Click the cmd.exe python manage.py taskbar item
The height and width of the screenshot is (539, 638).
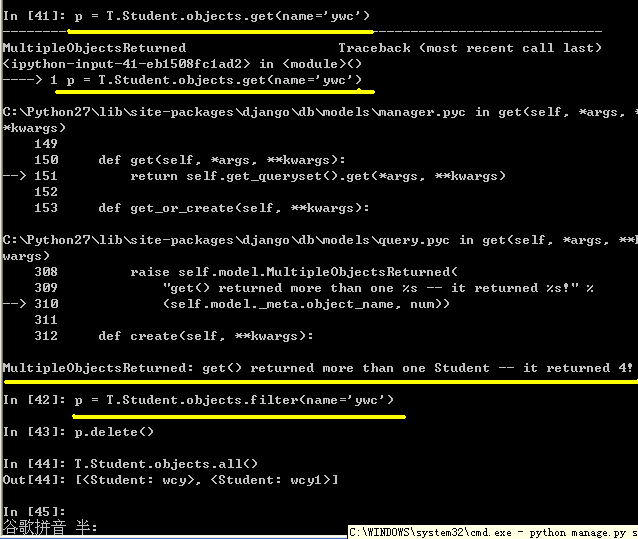[x=493, y=532]
